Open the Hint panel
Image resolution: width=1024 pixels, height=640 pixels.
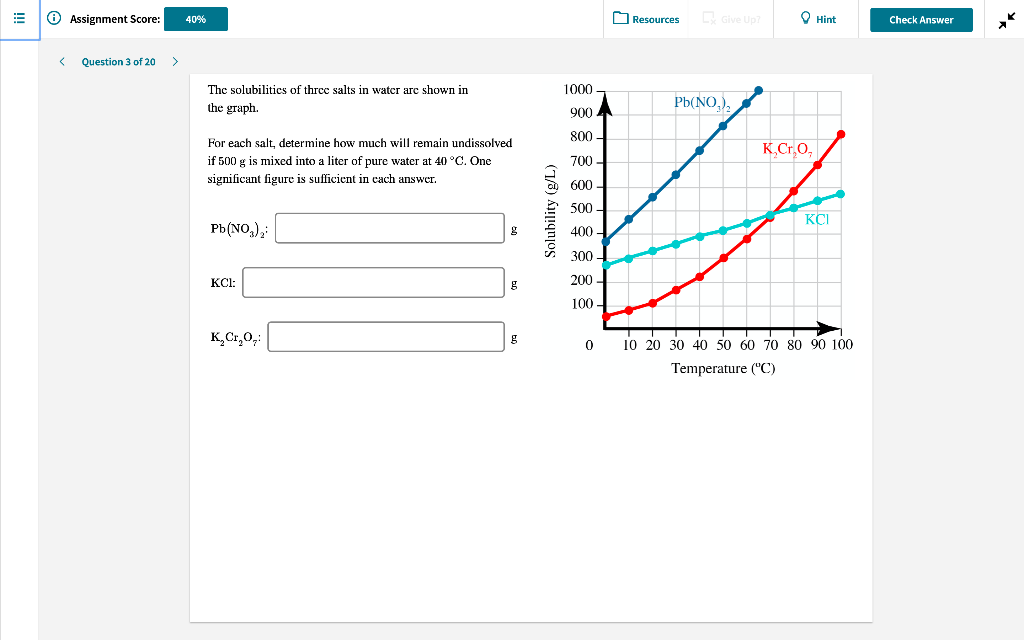[x=817, y=18]
